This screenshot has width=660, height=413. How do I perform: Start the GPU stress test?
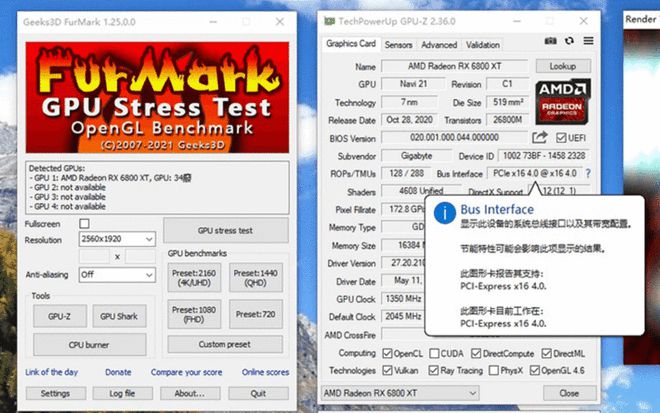click(x=226, y=231)
